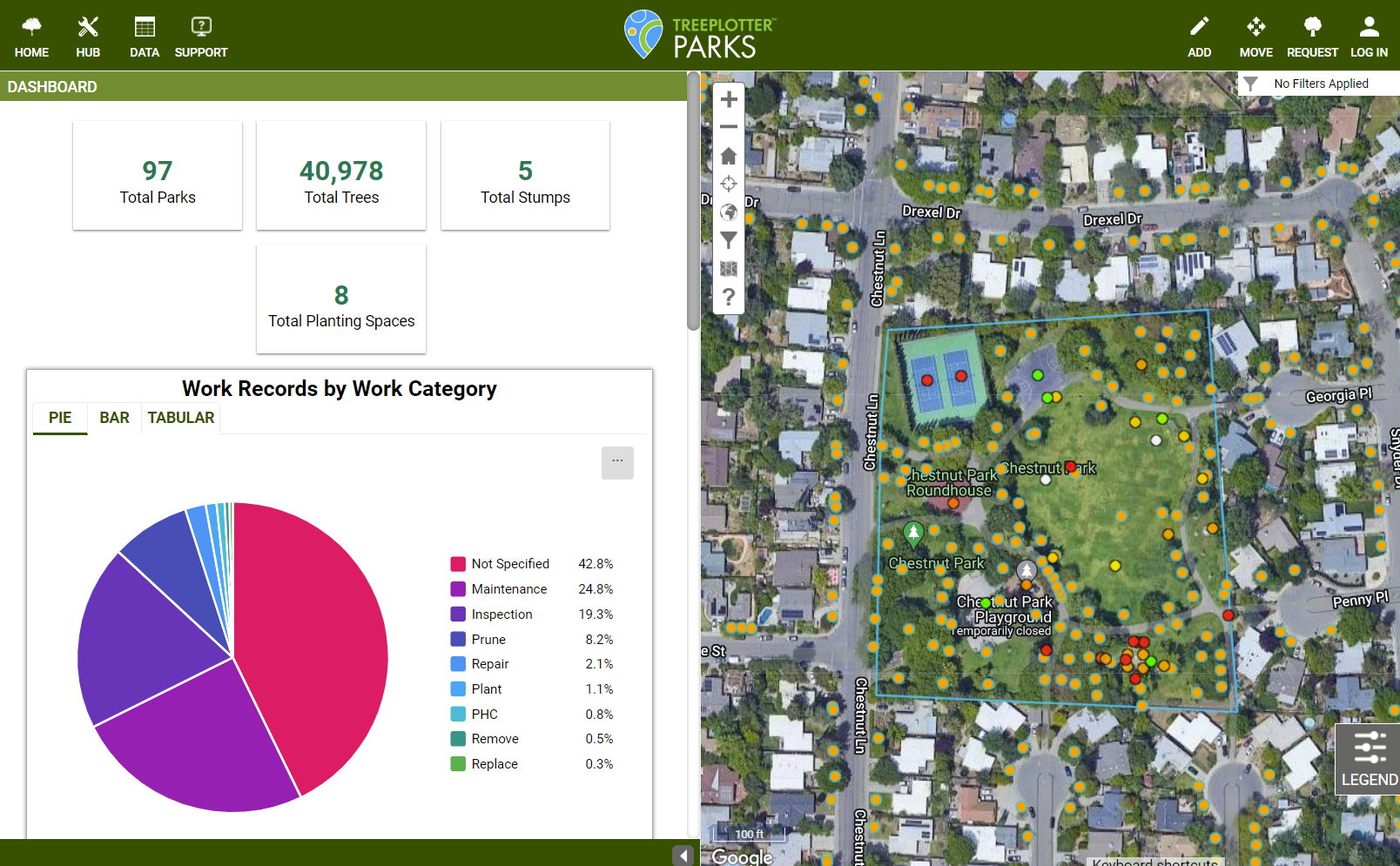Click the MOVE icon in the top navigation
This screenshot has height=866, width=1400.
click(x=1255, y=35)
